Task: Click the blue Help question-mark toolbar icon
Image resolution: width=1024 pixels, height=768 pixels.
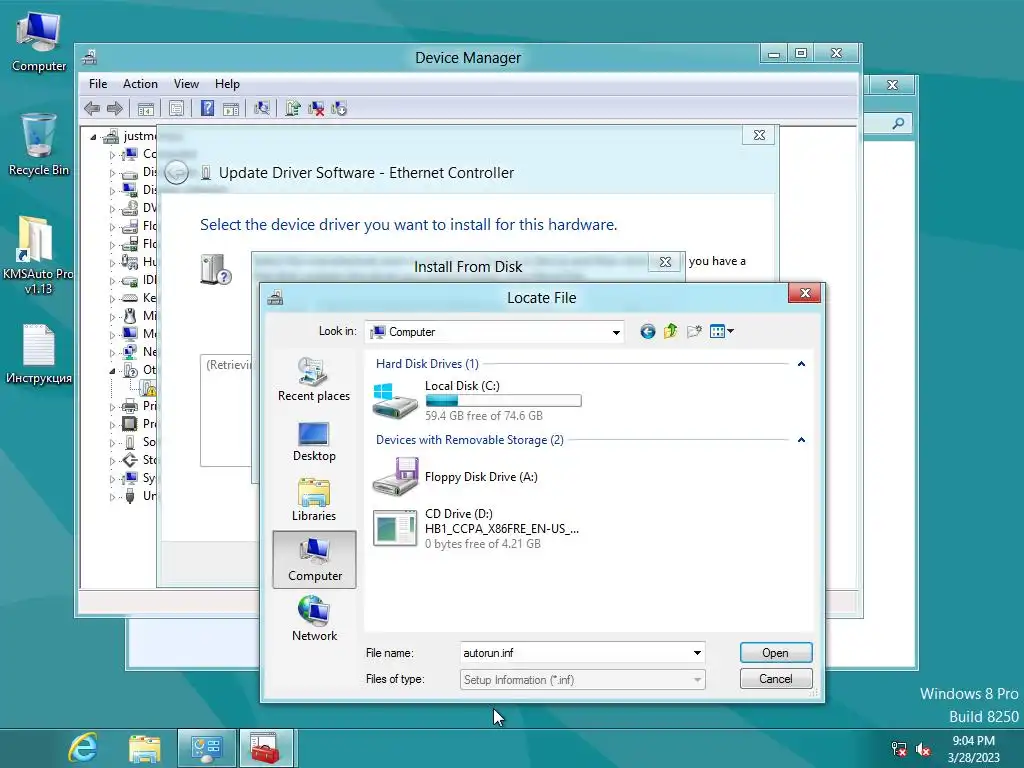Action: click(207, 108)
